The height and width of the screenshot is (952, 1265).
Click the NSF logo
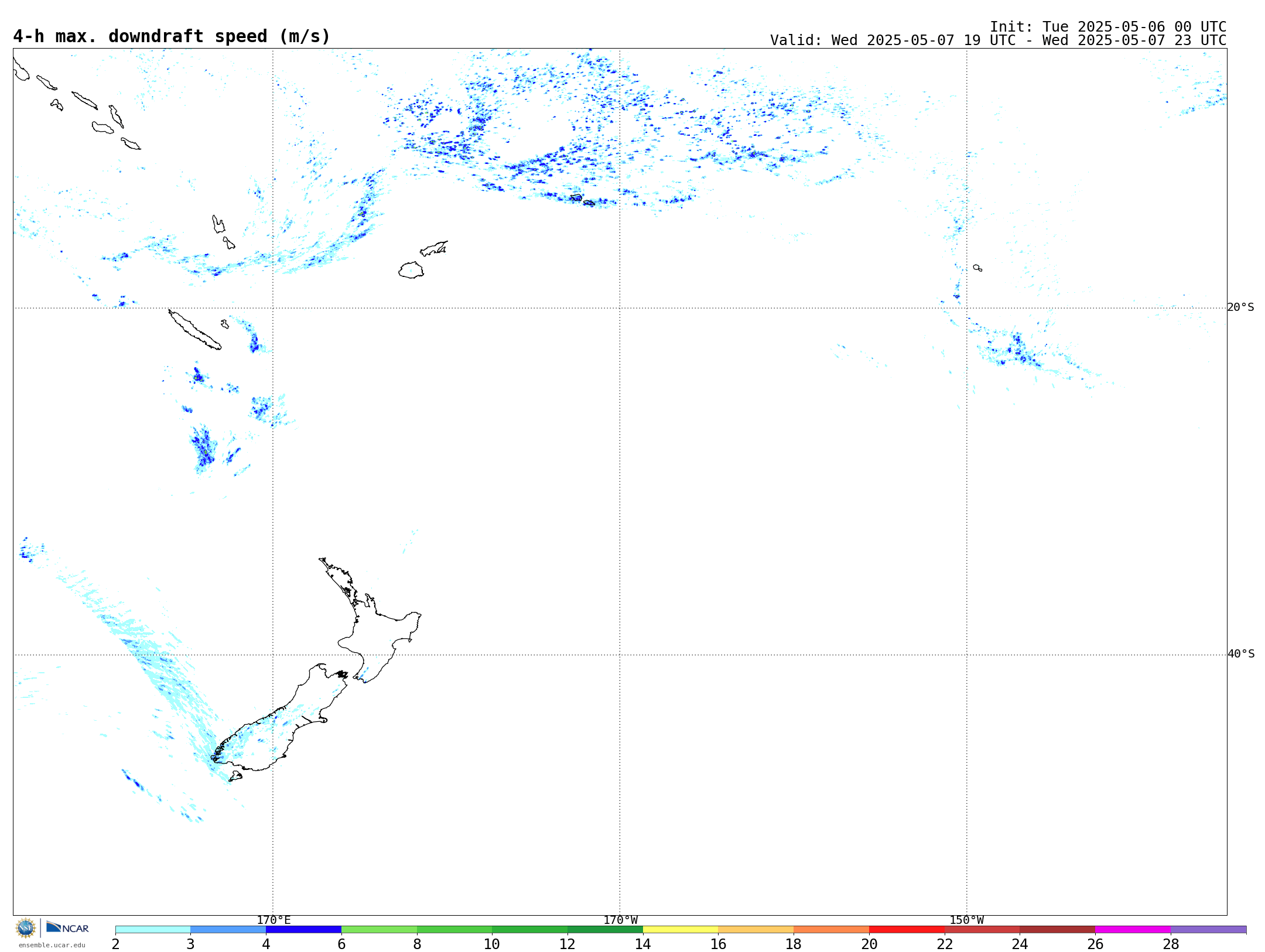tap(26, 928)
